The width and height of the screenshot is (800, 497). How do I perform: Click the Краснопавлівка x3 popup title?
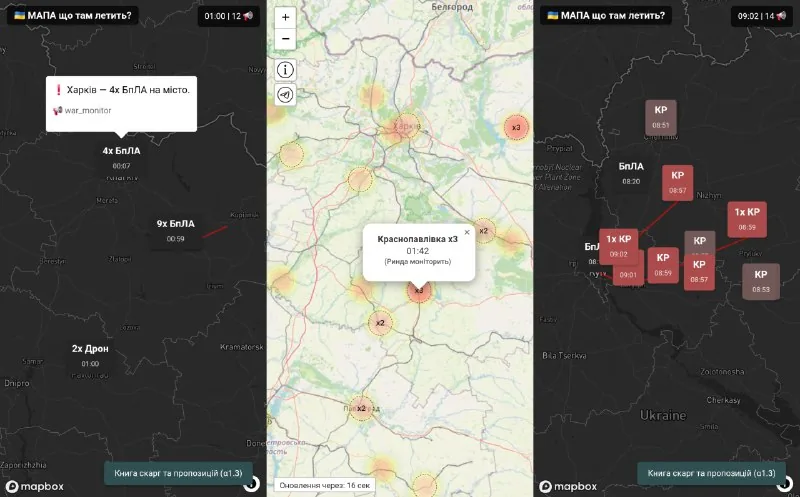point(418,239)
